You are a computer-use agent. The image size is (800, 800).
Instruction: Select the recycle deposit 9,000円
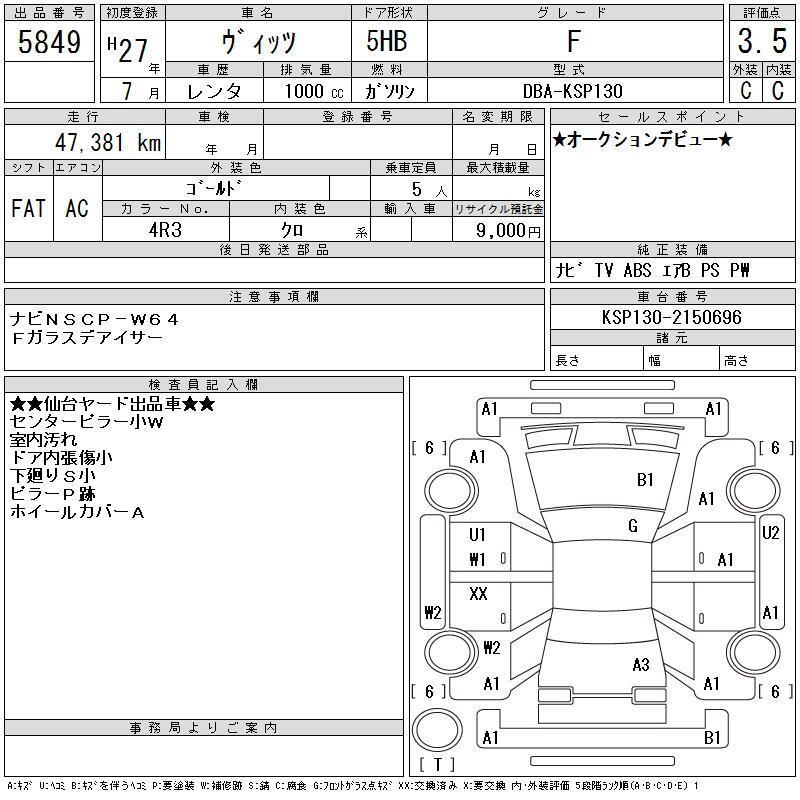point(508,231)
